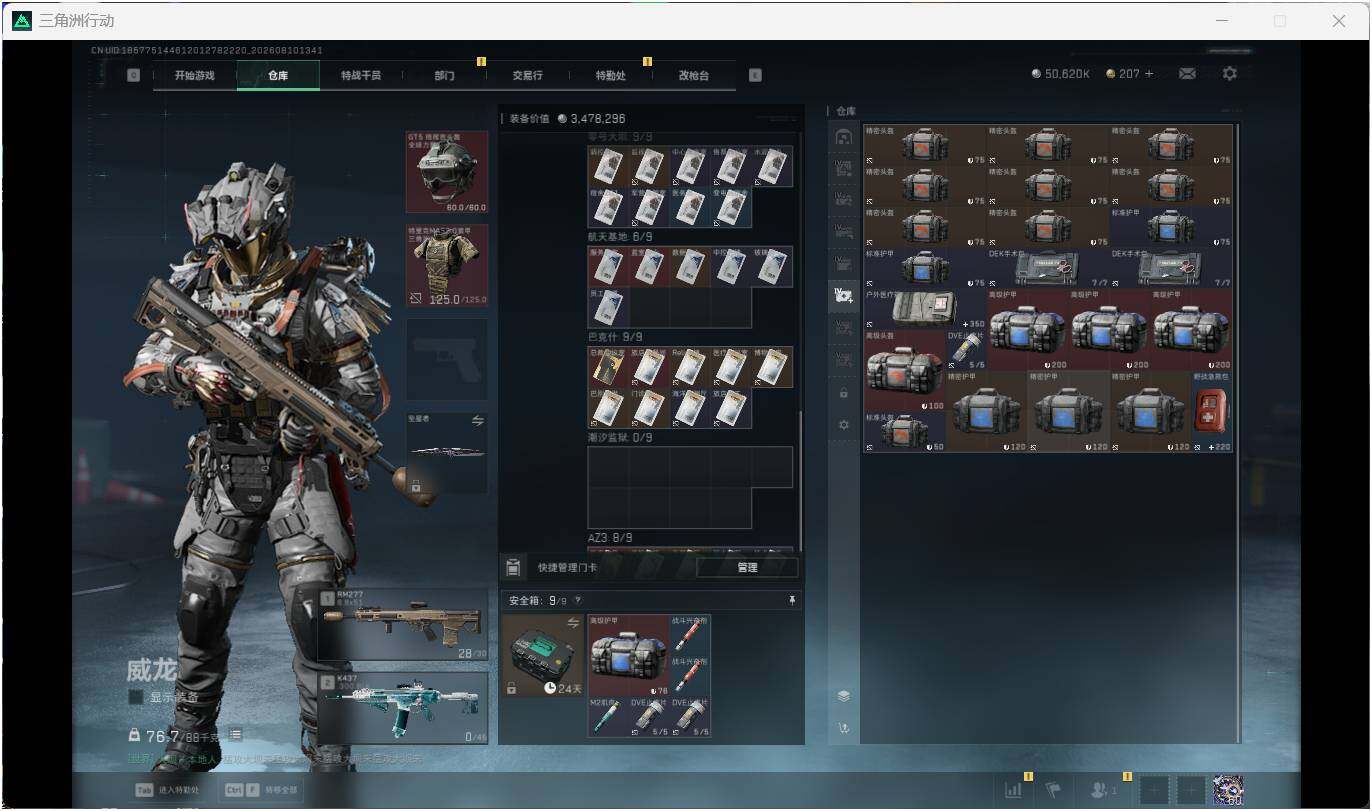Toggle the 显示装备 checkbox
The height and width of the screenshot is (811, 1372).
tap(135, 697)
